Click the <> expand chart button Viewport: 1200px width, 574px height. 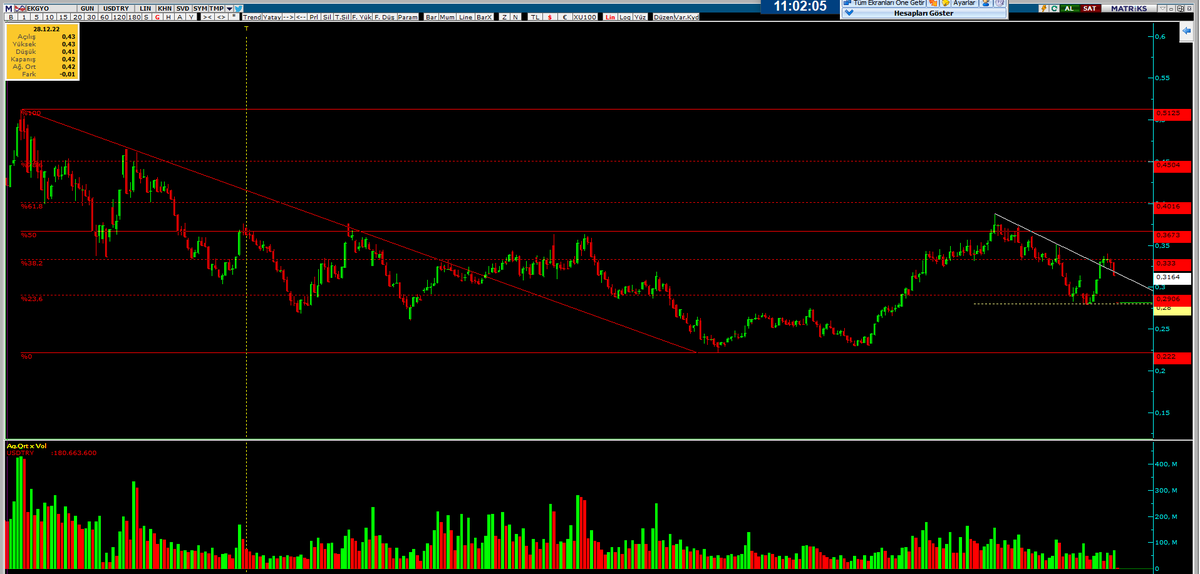click(220, 17)
